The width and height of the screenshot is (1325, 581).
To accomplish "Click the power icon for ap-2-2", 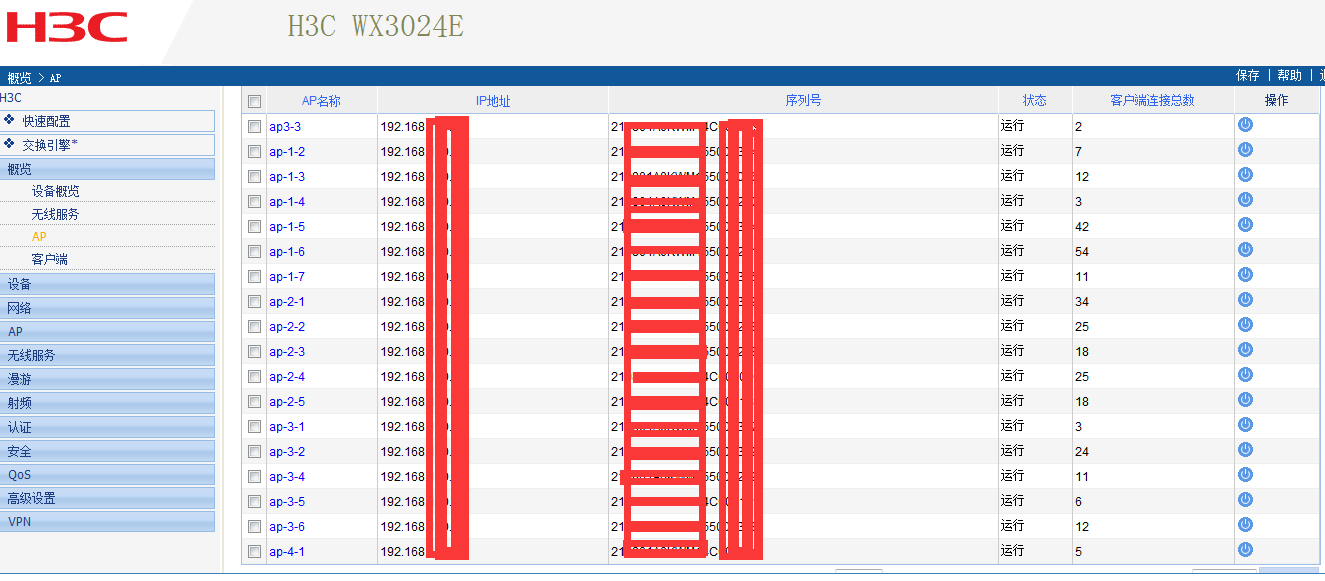I will (1245, 325).
